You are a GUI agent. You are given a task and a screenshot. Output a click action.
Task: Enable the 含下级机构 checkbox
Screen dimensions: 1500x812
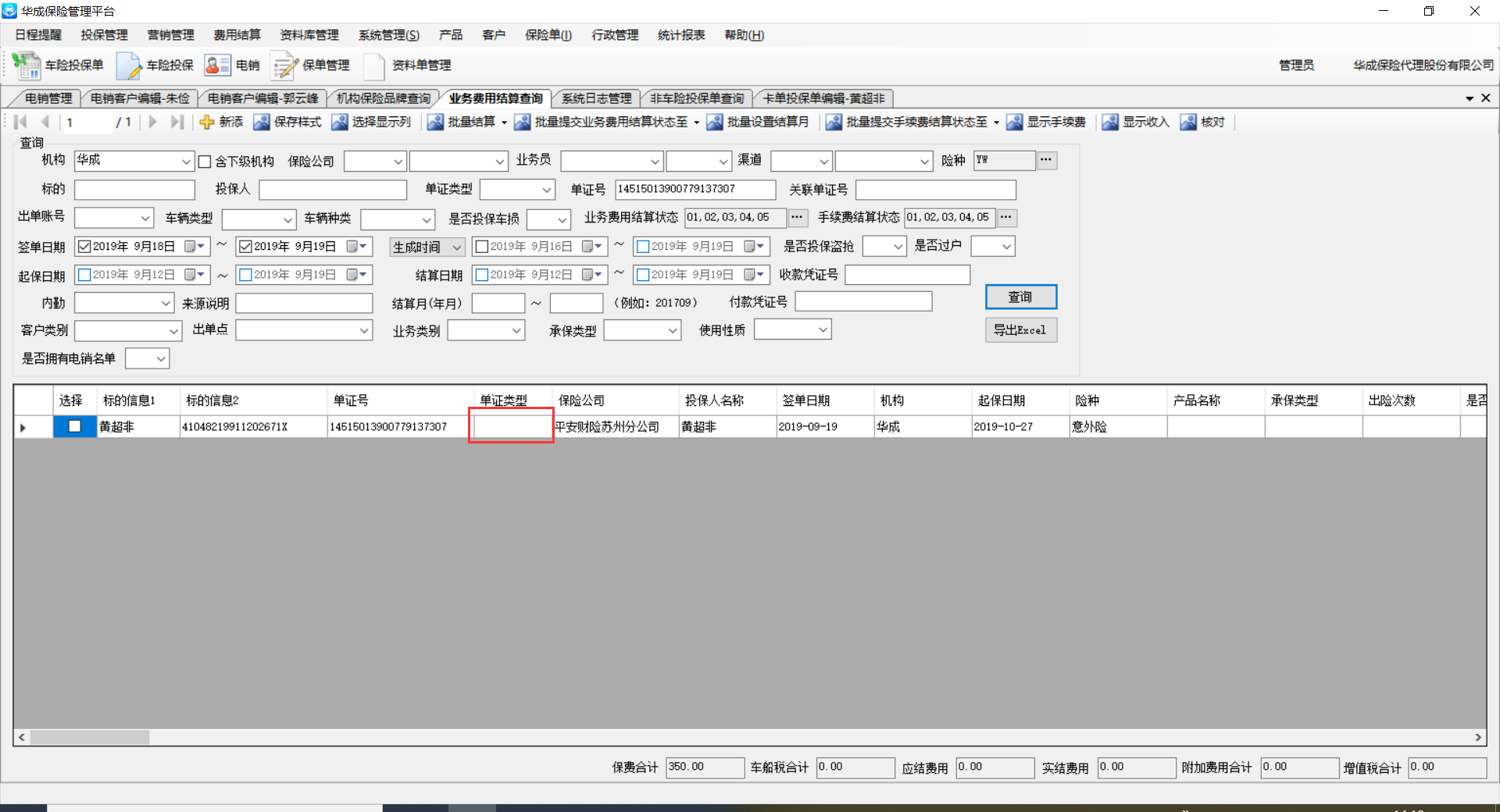coord(205,162)
